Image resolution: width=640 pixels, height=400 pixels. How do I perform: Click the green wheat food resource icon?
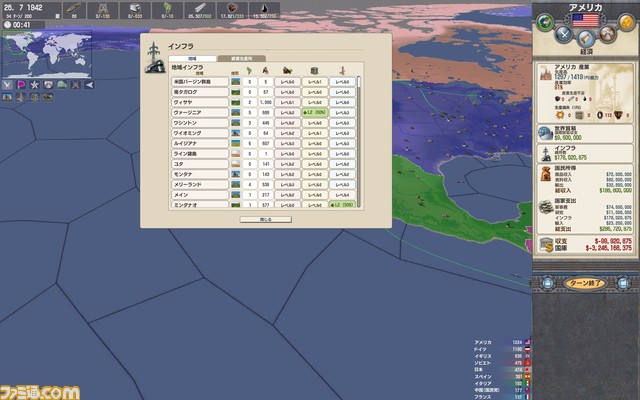point(168,8)
